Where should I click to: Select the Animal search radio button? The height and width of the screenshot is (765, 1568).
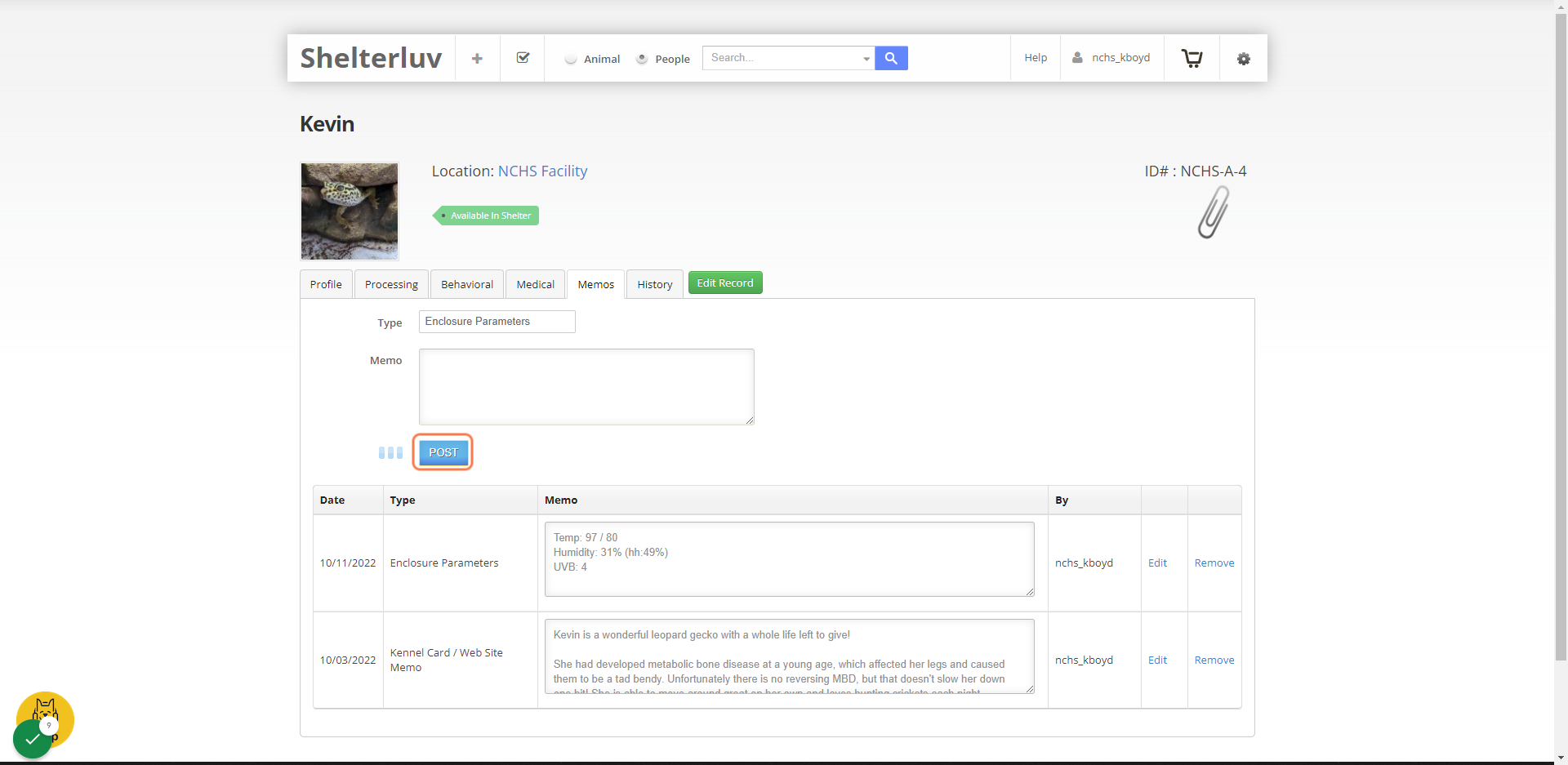point(571,59)
